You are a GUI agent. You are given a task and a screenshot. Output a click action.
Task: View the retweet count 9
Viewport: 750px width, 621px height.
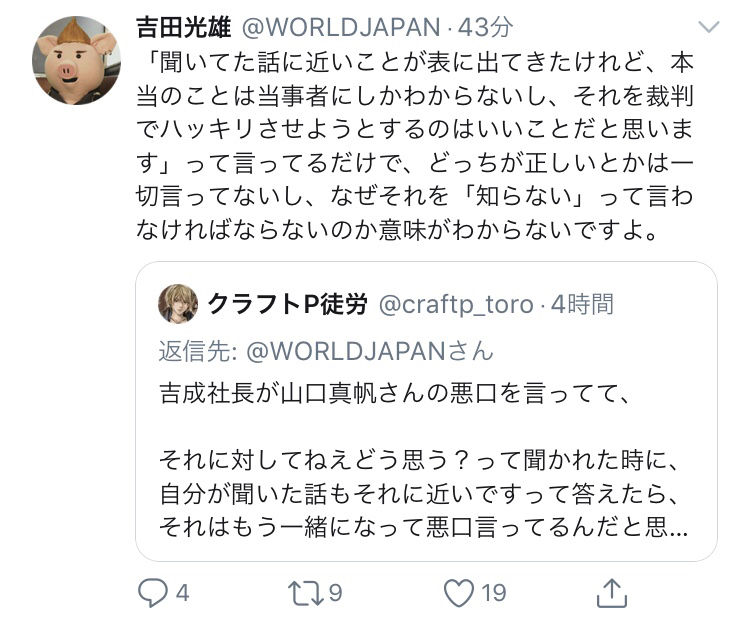pyautogui.click(x=336, y=593)
